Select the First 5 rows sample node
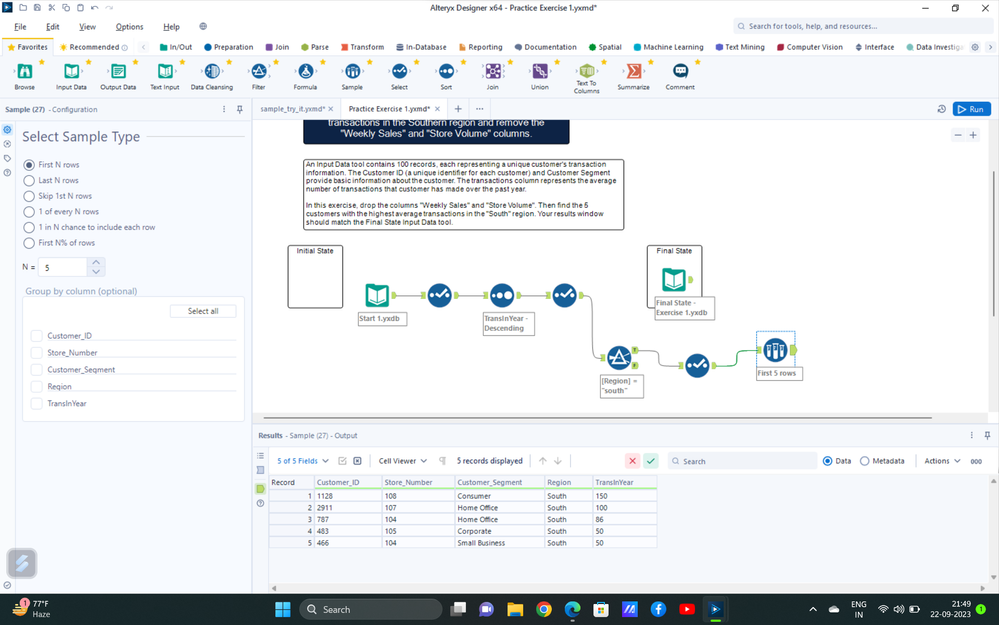 tap(775, 350)
